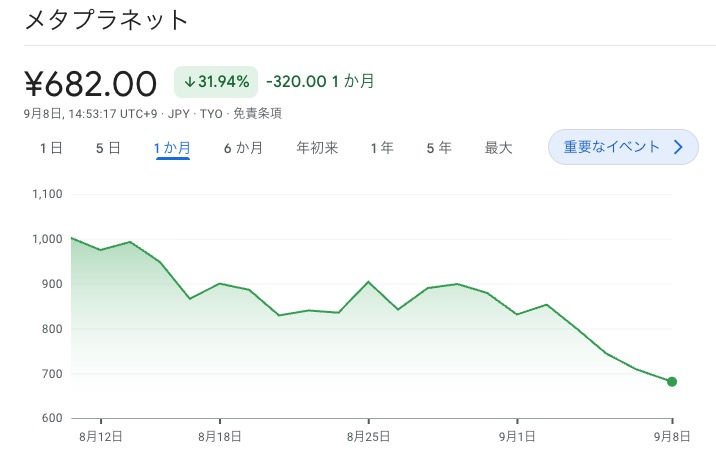716x458 pixels.
Task: Click the 9月1日 date axis label
Action: tap(517, 437)
